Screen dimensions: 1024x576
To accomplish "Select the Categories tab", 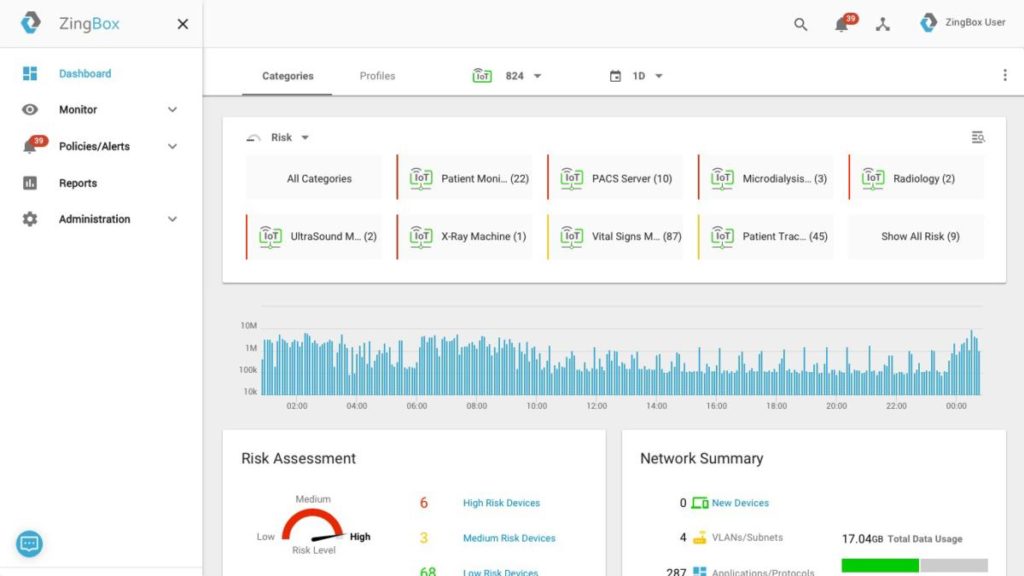I will (x=287, y=76).
